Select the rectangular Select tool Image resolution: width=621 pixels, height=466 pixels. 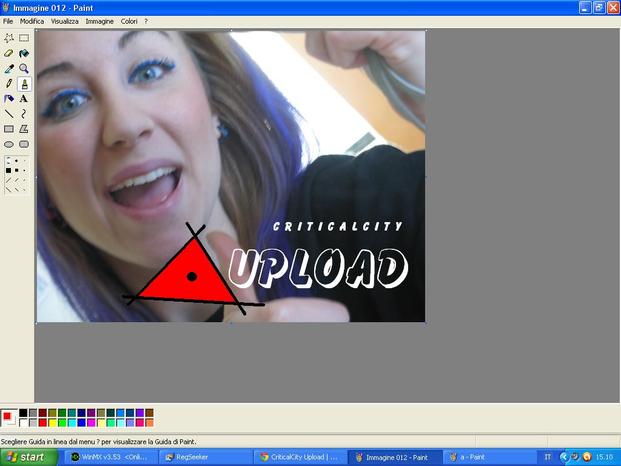coord(24,38)
